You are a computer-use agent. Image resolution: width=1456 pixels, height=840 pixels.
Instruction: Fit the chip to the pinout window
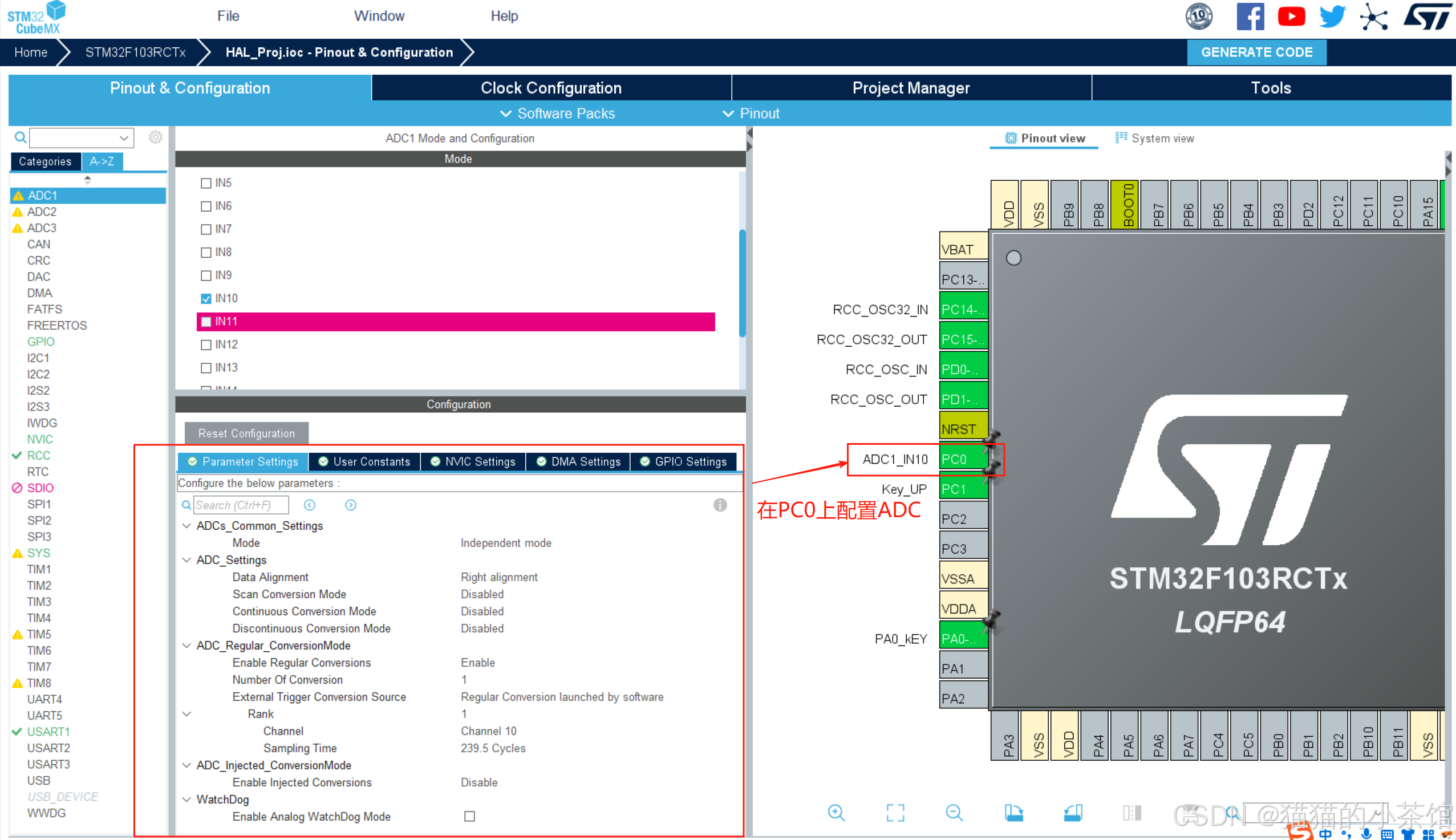pyautogui.click(x=895, y=813)
